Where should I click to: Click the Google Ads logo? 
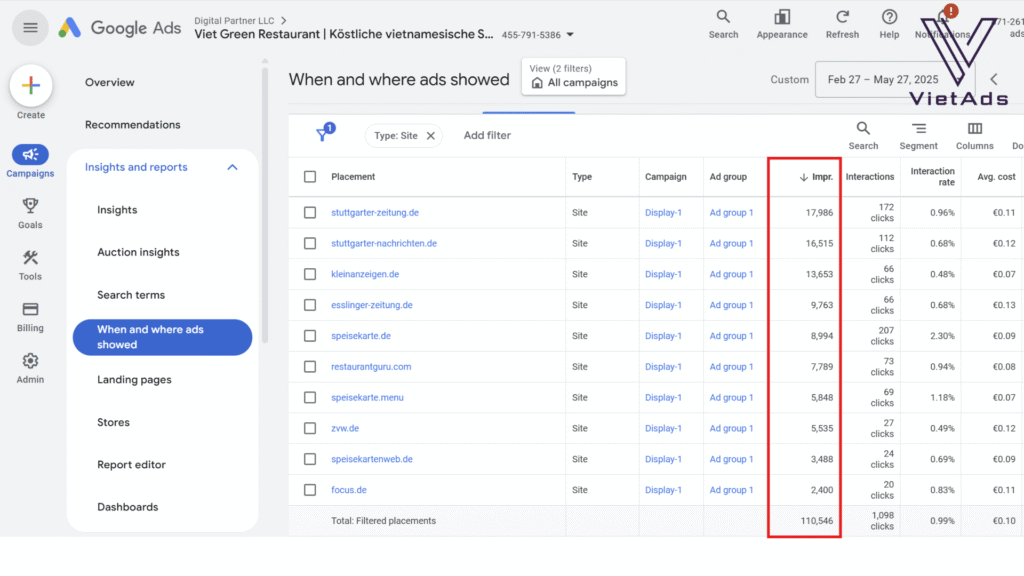(x=120, y=28)
